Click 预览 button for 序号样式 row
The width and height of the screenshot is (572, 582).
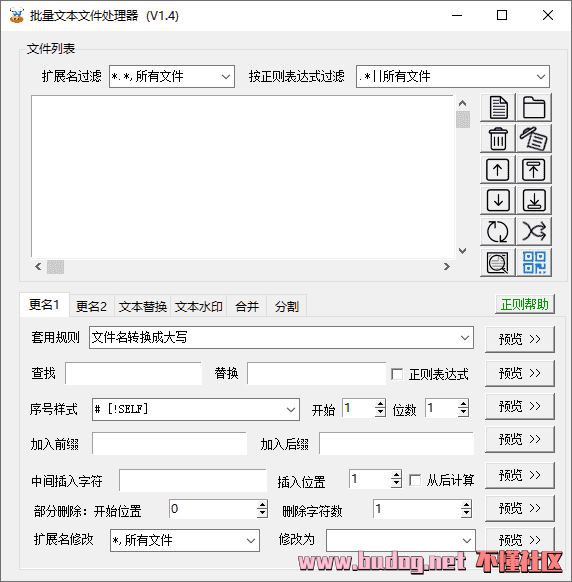[x=520, y=406]
